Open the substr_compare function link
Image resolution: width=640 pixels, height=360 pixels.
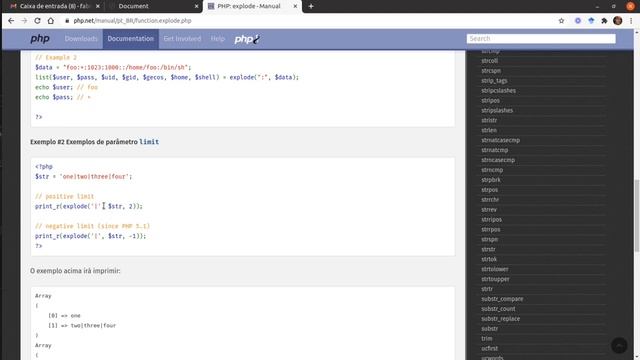[502, 299]
